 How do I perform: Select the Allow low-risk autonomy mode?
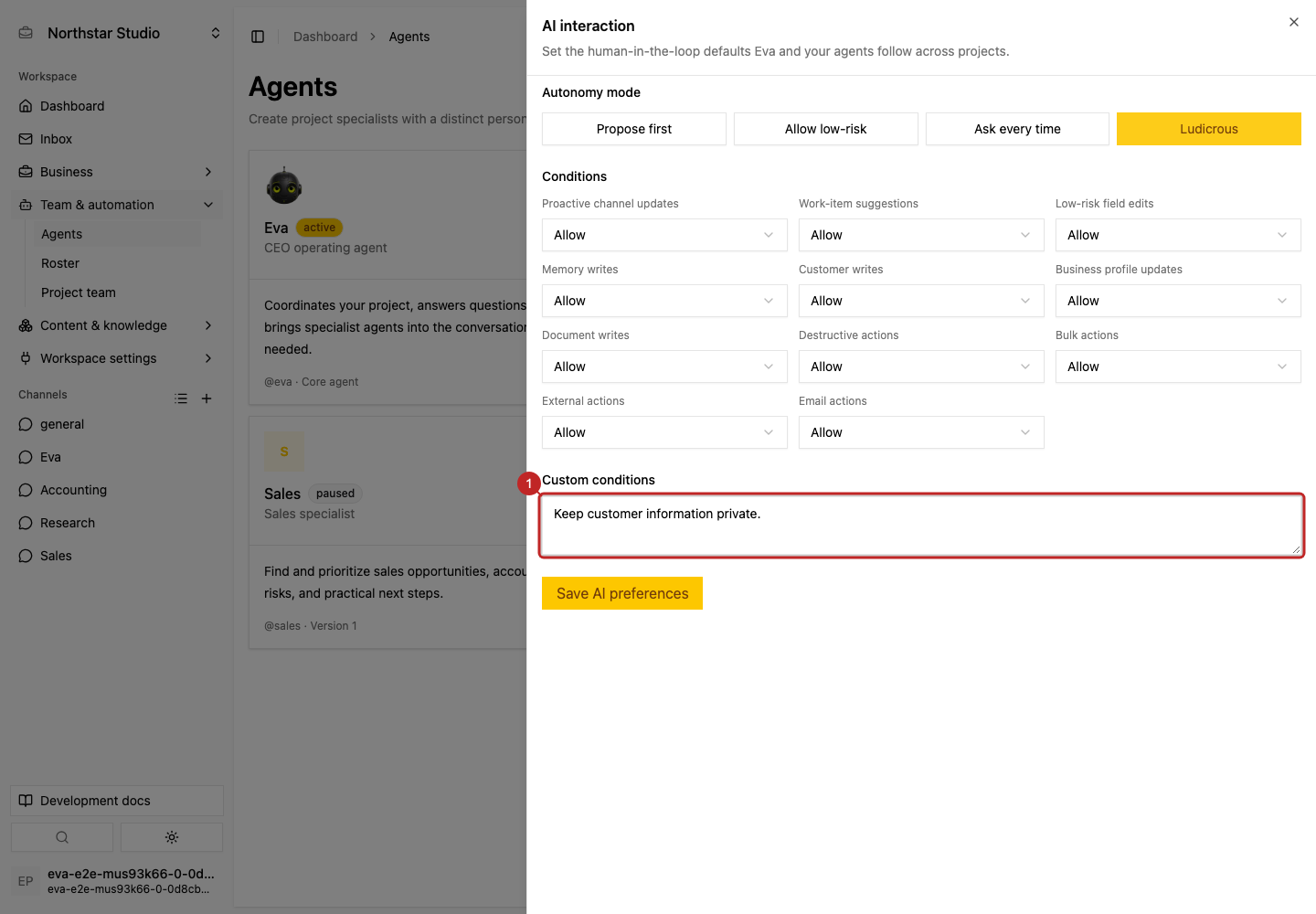click(x=826, y=129)
